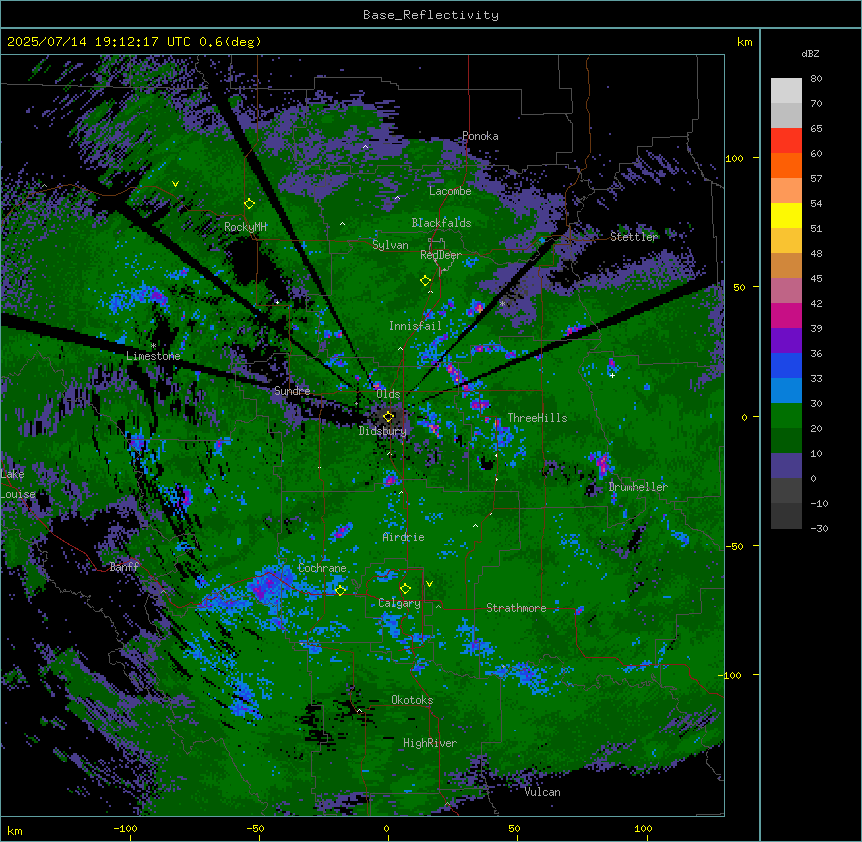The image size is (862, 842).
Task: Click the Blackfalds city label
Action: pos(441,223)
